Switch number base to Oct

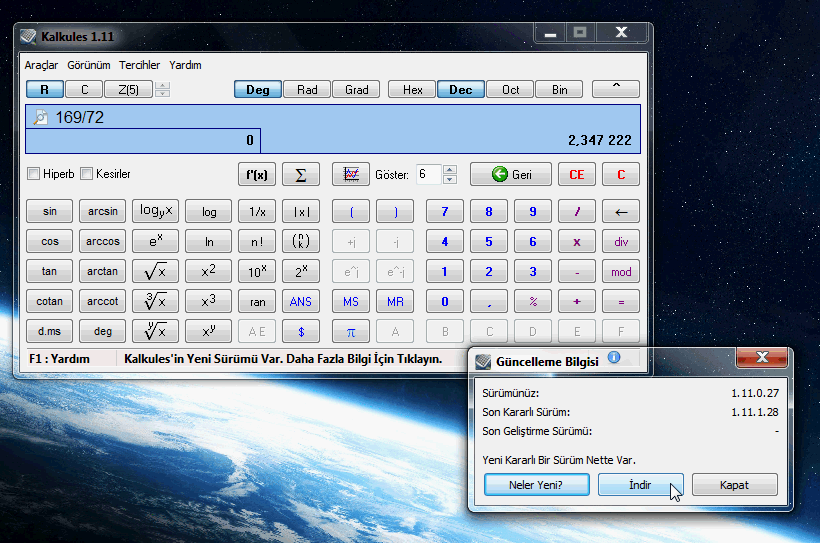pyautogui.click(x=510, y=89)
